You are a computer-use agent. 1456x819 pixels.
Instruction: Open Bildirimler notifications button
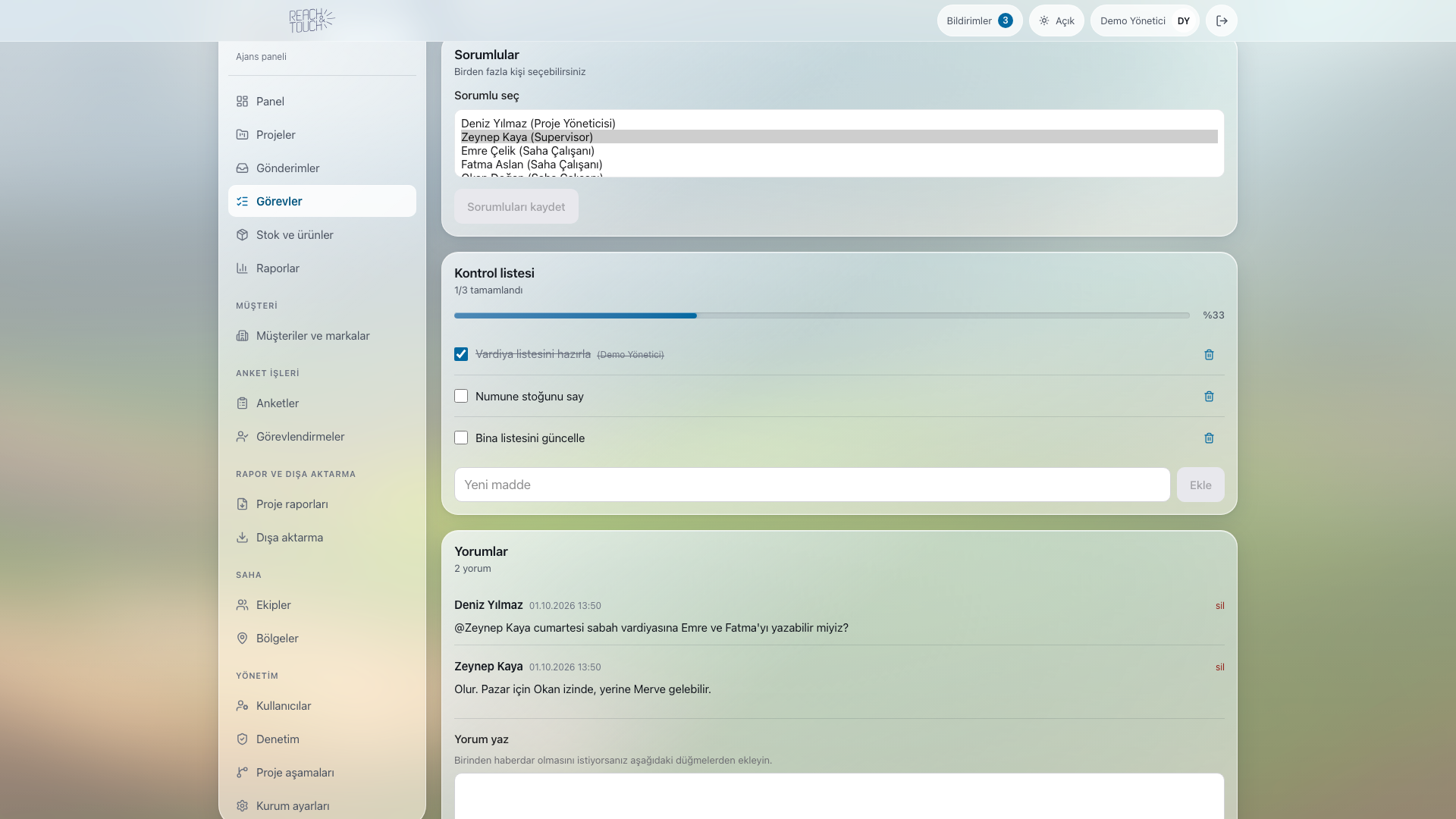980,20
